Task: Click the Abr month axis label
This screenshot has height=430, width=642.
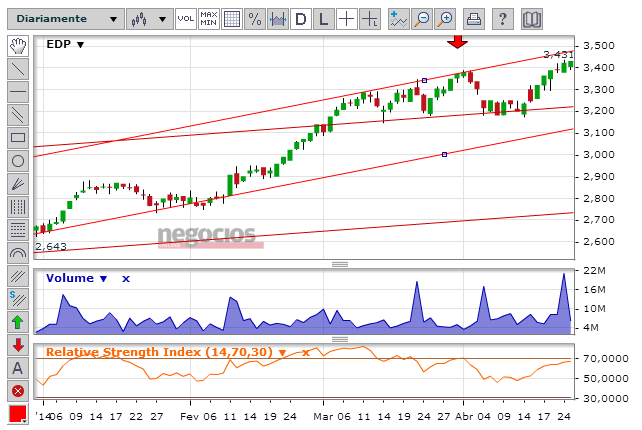Action: (x=464, y=417)
